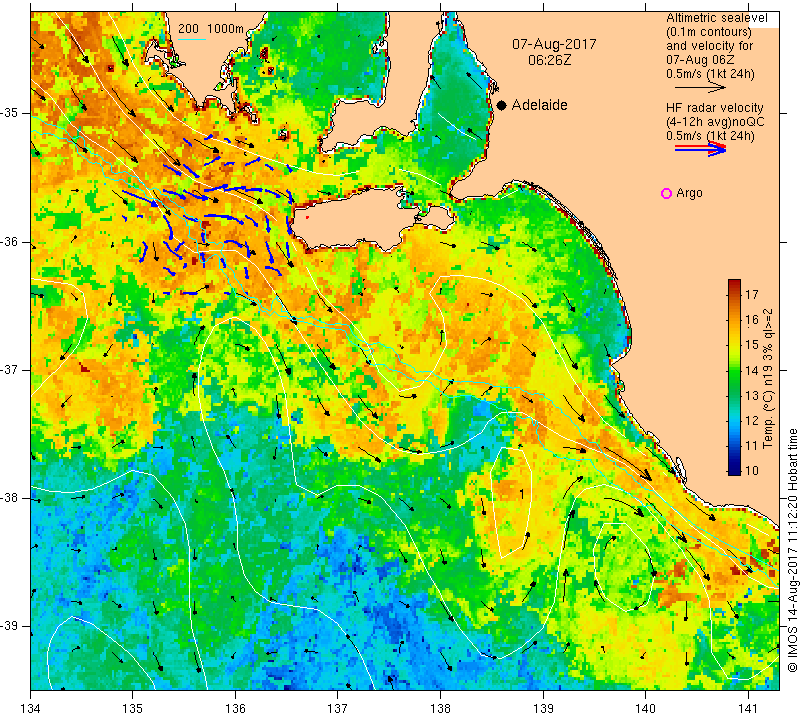Click the 'HF radar velocity' legend heading
The height and width of the screenshot is (720, 800).
714,108
